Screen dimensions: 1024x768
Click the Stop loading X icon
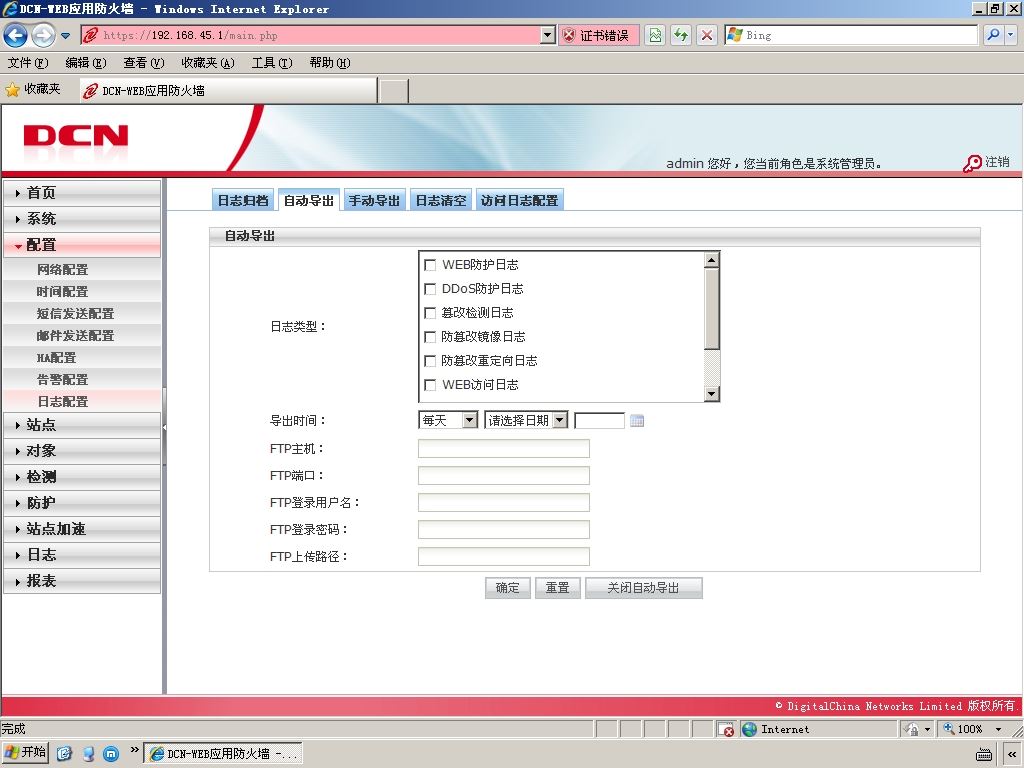coord(707,35)
